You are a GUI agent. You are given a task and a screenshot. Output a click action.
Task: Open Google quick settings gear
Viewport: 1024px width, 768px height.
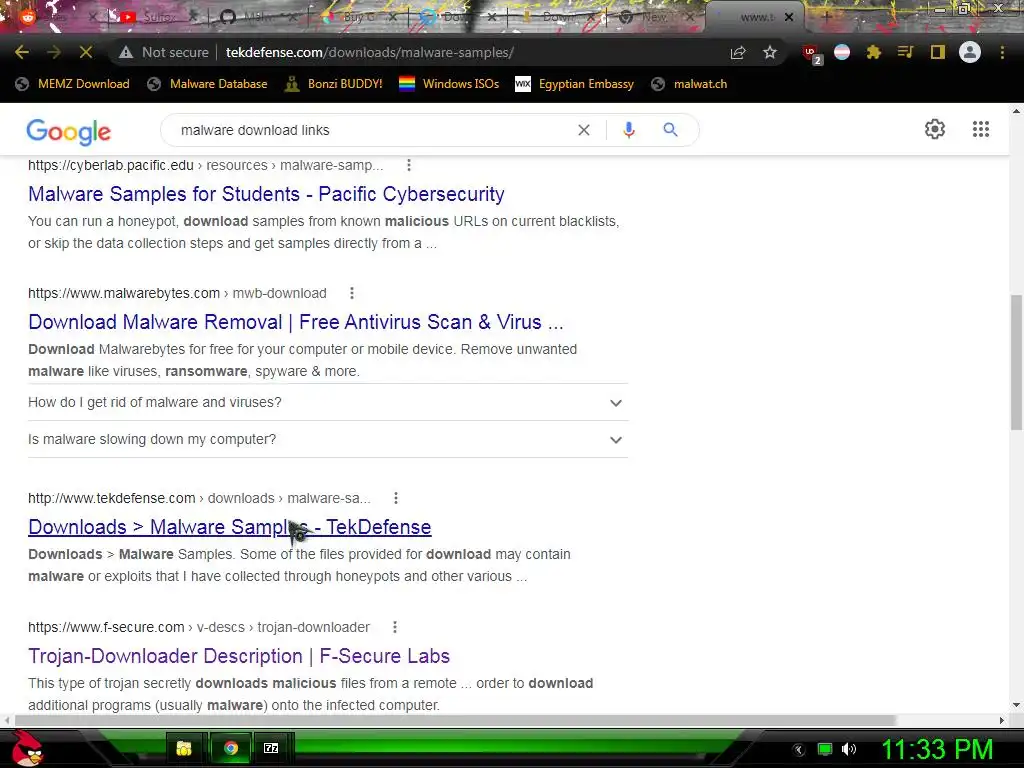coord(935,129)
